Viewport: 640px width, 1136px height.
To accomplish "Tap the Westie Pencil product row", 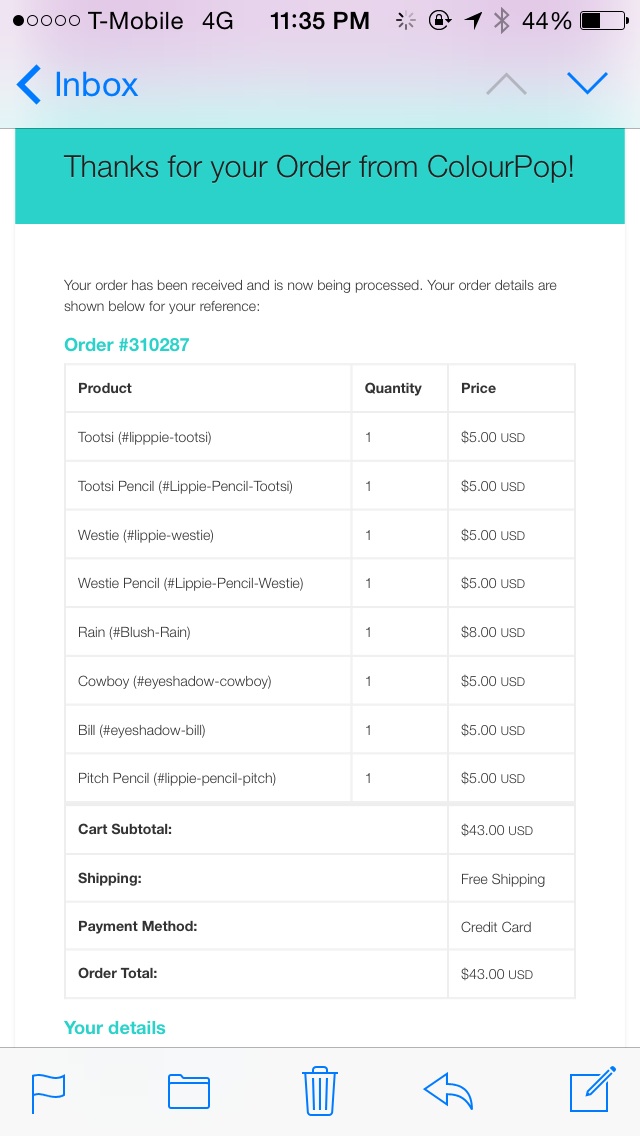I will pos(320,583).
